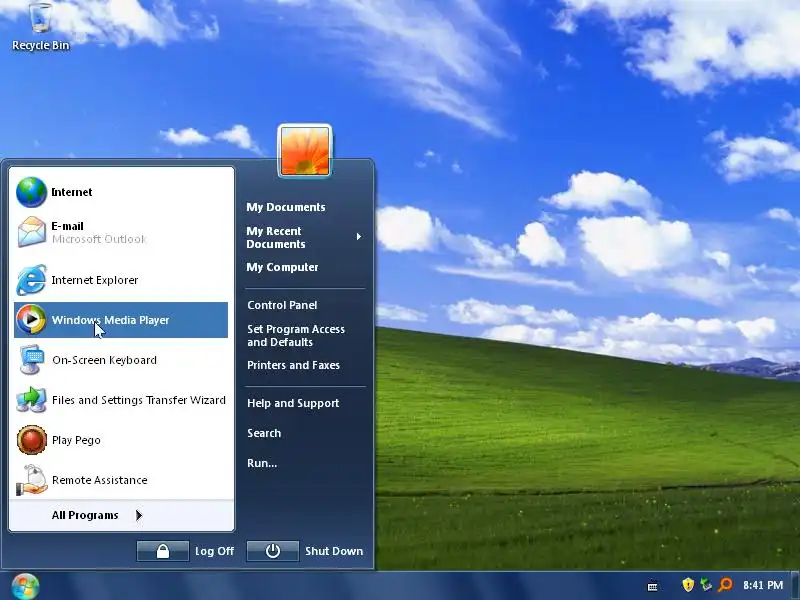Click the orange magnifier tray icon
Viewport: 800px width, 600px height.
click(725, 585)
